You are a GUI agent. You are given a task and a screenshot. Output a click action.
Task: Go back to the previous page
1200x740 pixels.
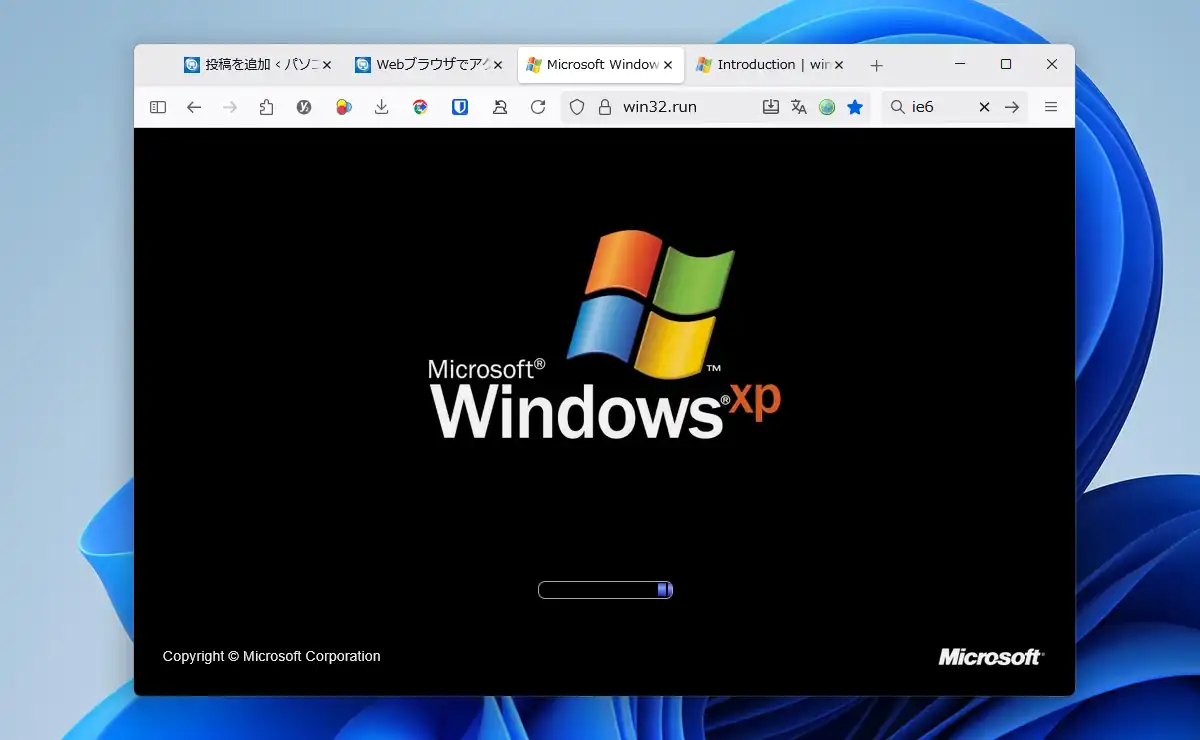194,107
